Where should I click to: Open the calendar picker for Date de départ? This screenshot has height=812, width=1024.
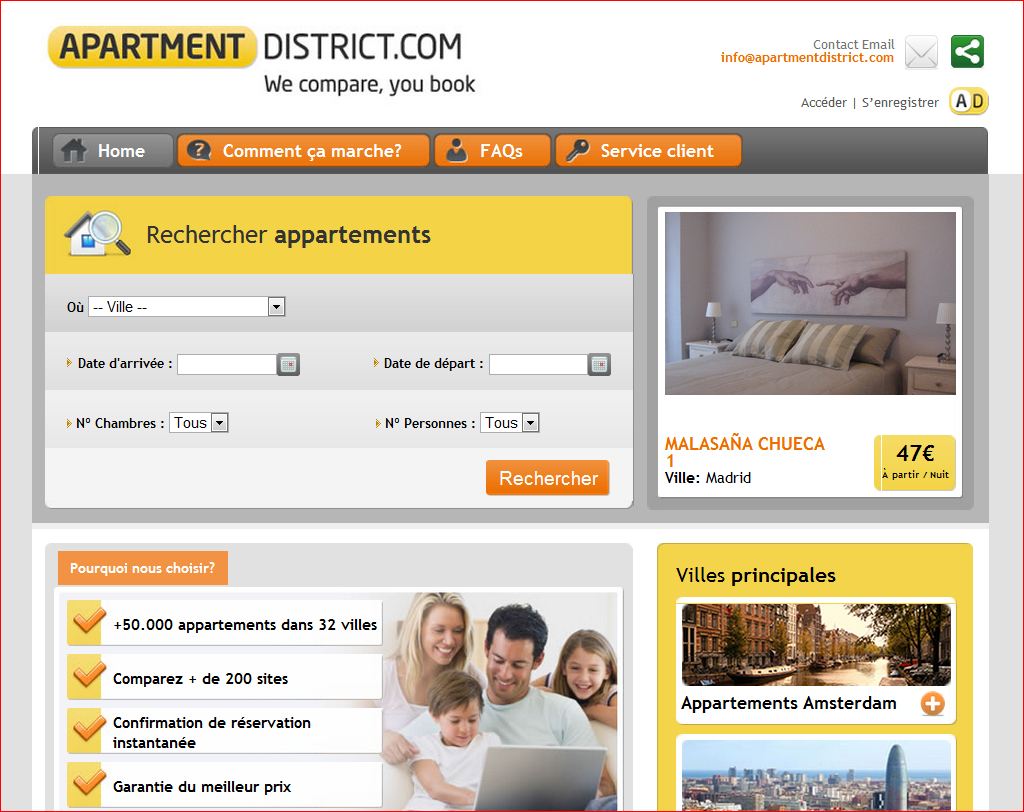click(600, 364)
